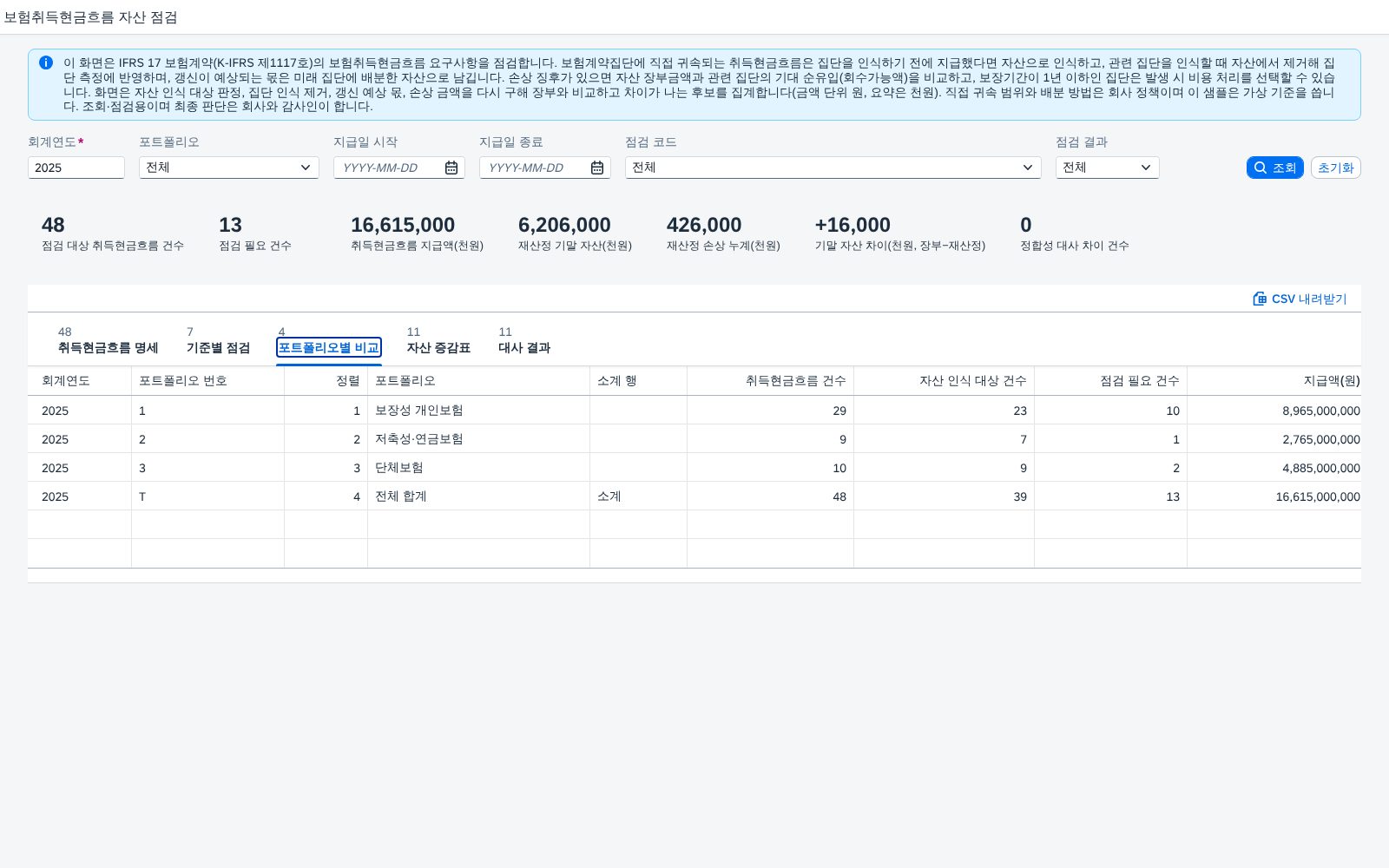Click the 정렬 column header
The height and width of the screenshot is (868, 1389).
[326, 381]
